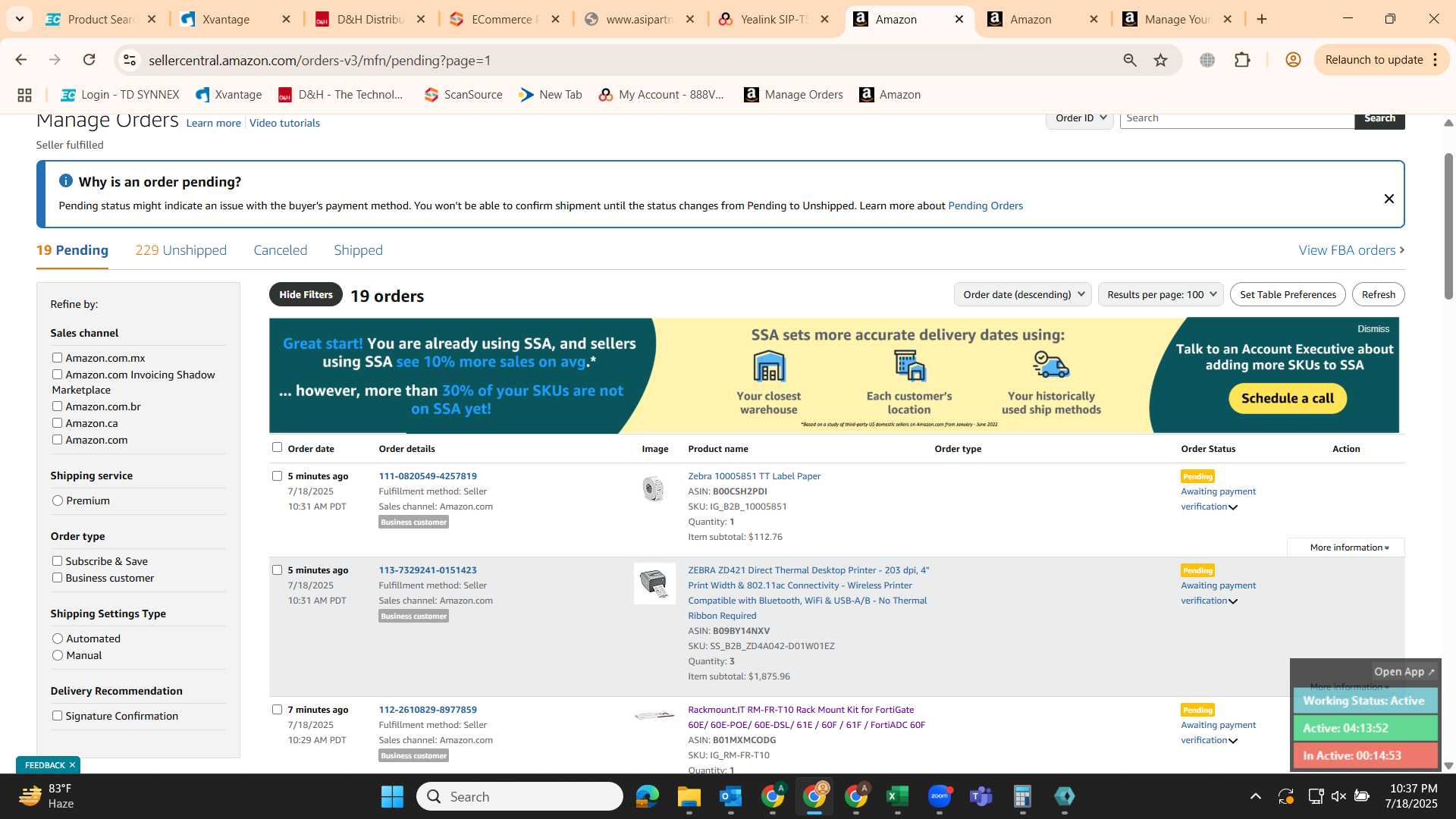Open Results per page dropdown
This screenshot has width=1456, height=819.
point(1161,295)
